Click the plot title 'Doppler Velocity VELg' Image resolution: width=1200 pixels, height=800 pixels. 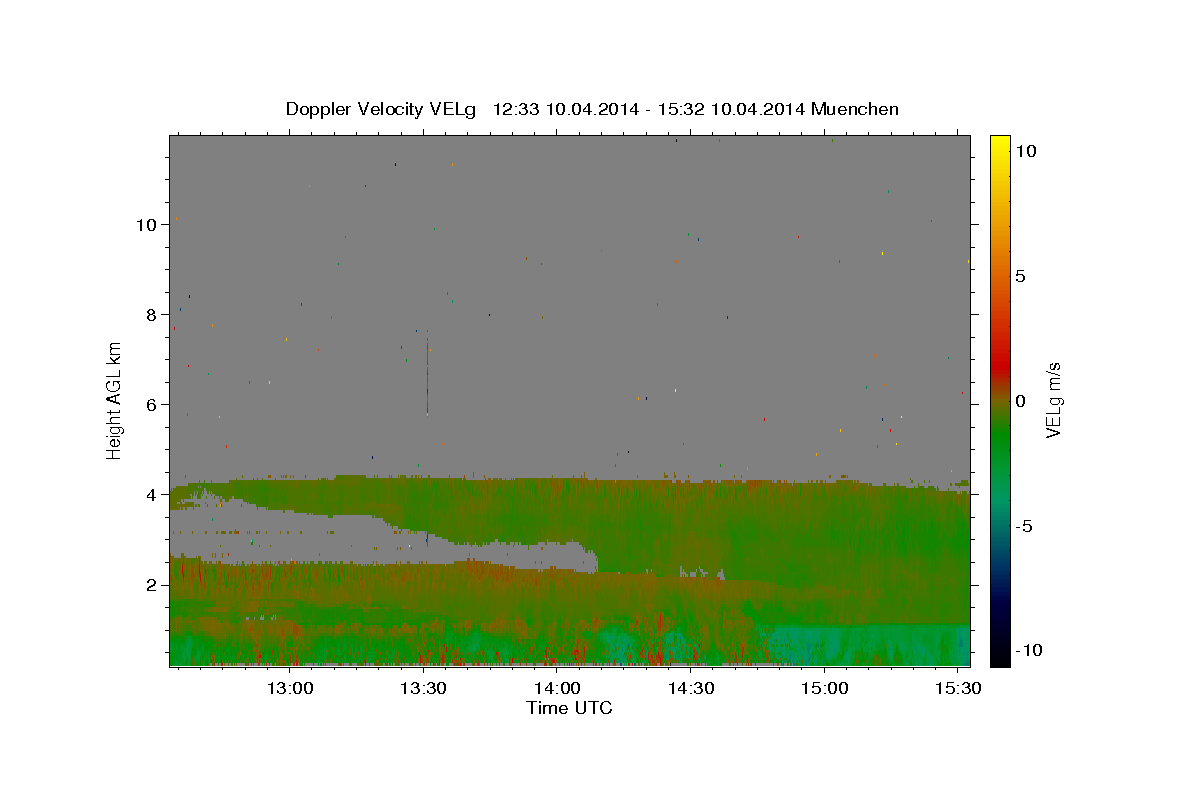point(380,109)
